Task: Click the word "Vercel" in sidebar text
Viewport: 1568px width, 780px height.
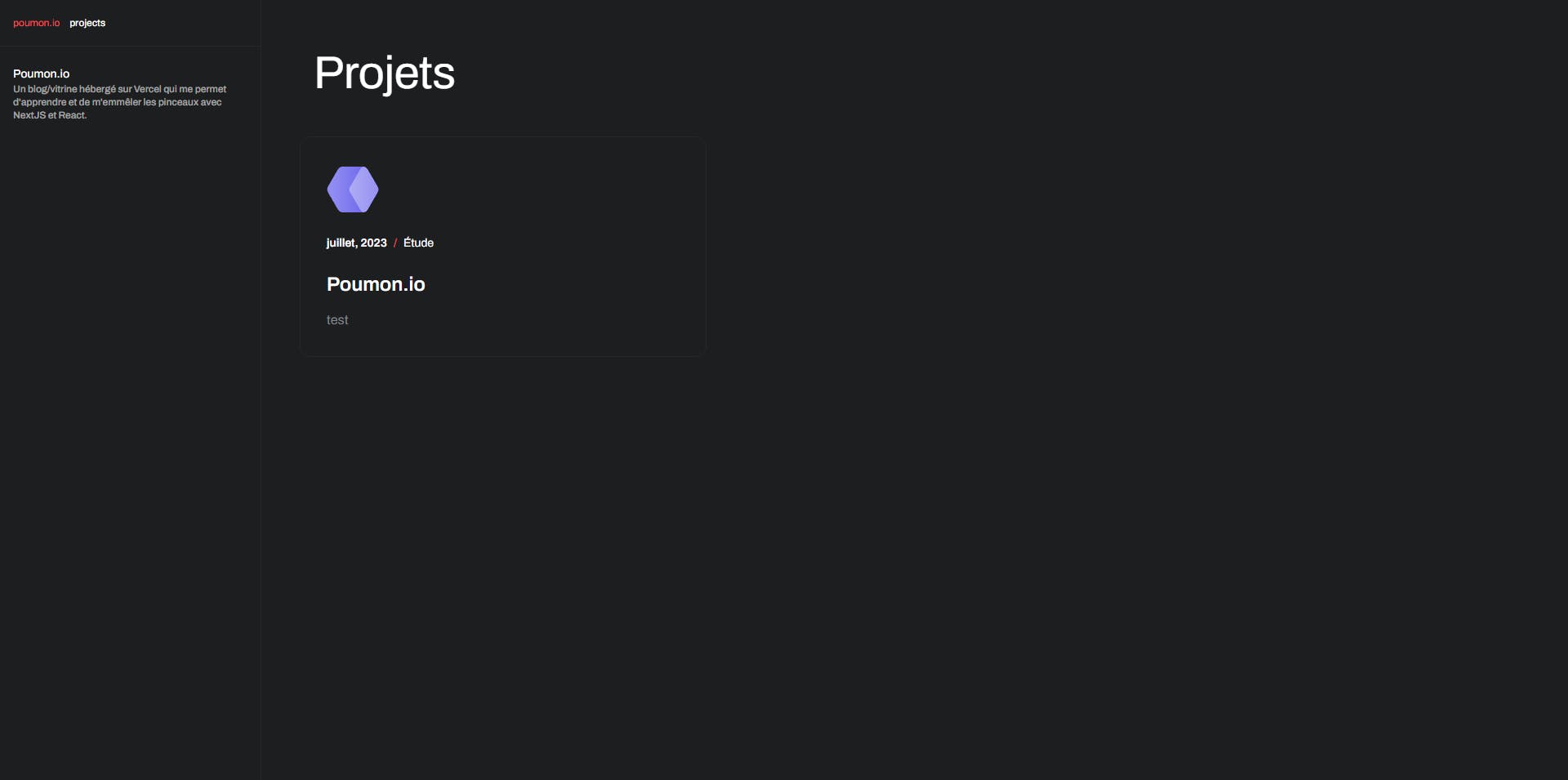Action: (148, 89)
